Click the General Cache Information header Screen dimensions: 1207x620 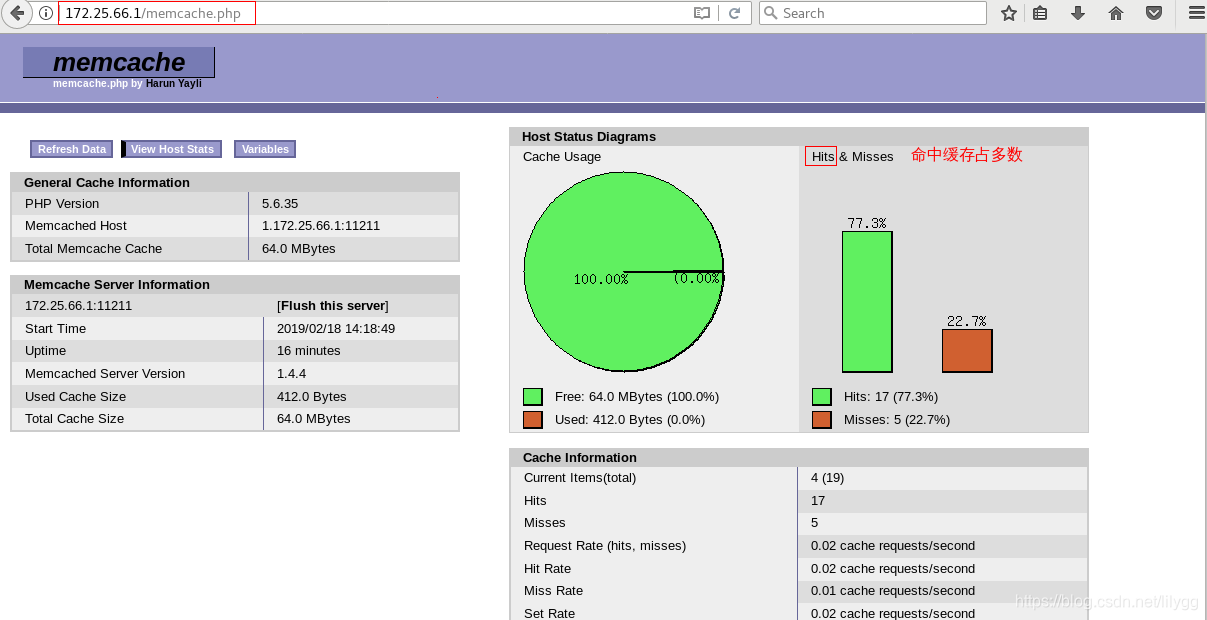click(x=235, y=182)
